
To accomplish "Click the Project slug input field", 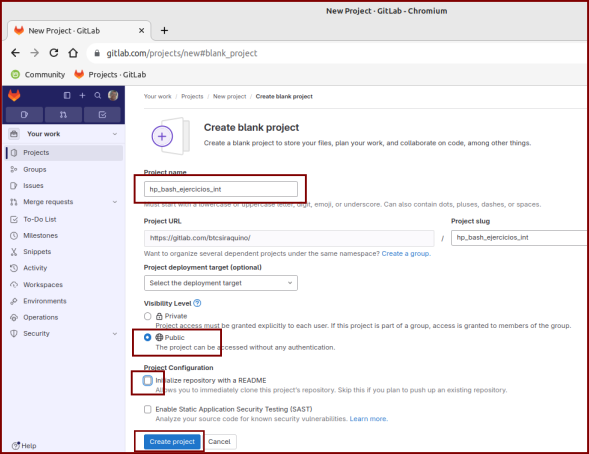I will tap(520, 238).
